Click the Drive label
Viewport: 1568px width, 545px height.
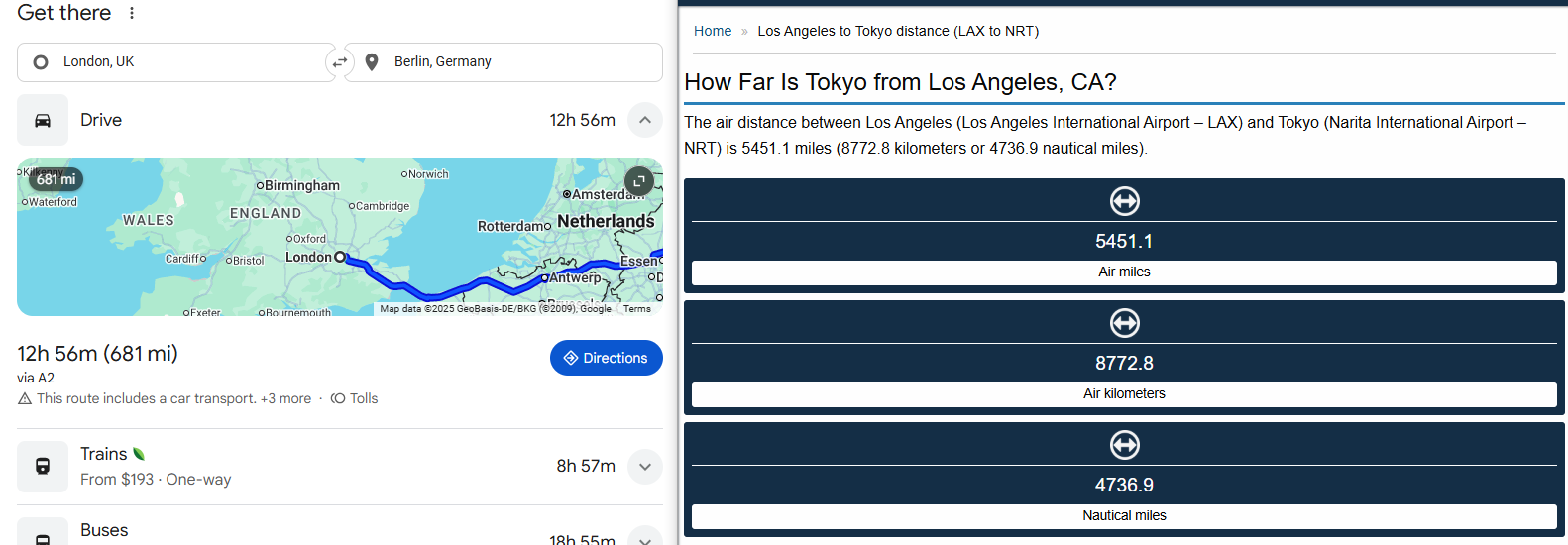101,120
